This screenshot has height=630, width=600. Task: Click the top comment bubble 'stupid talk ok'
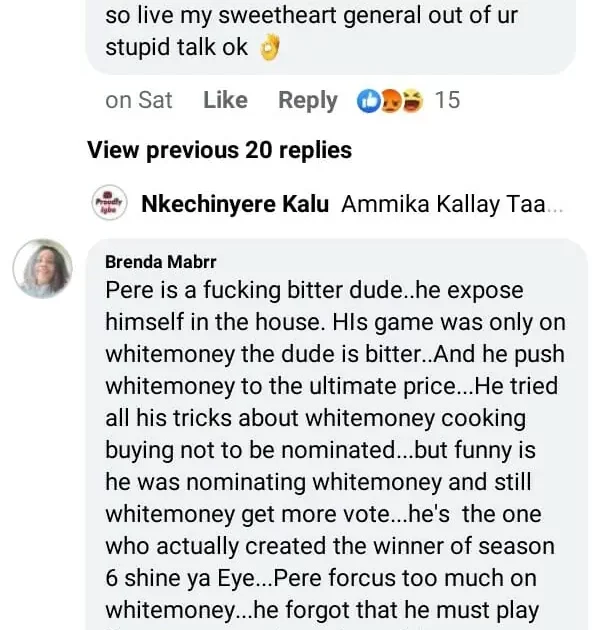[x=180, y=48]
